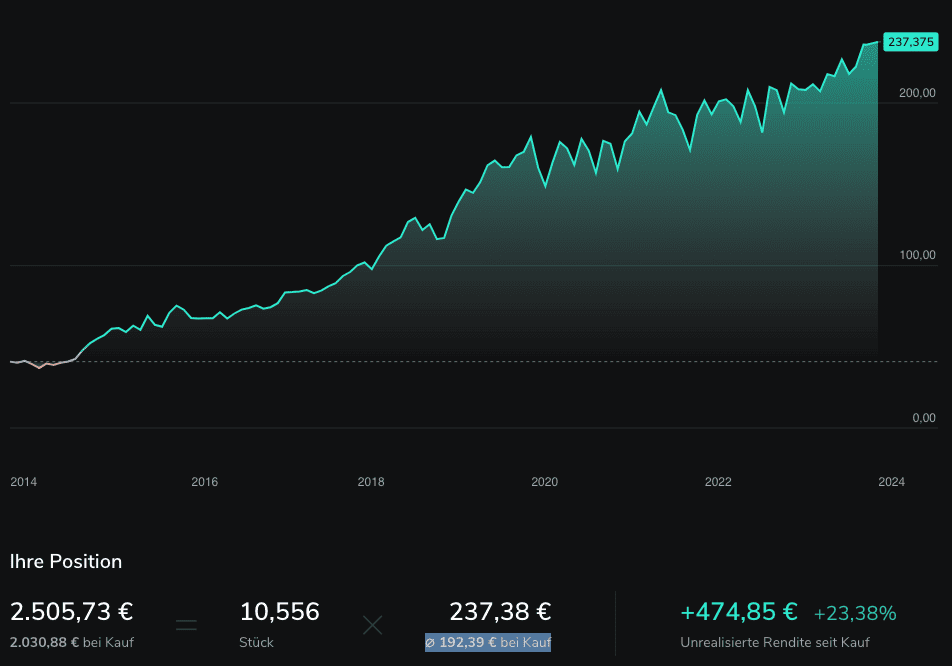Click the 100,00 y-axis label
The width and height of the screenshot is (952, 666).
[x=917, y=255]
